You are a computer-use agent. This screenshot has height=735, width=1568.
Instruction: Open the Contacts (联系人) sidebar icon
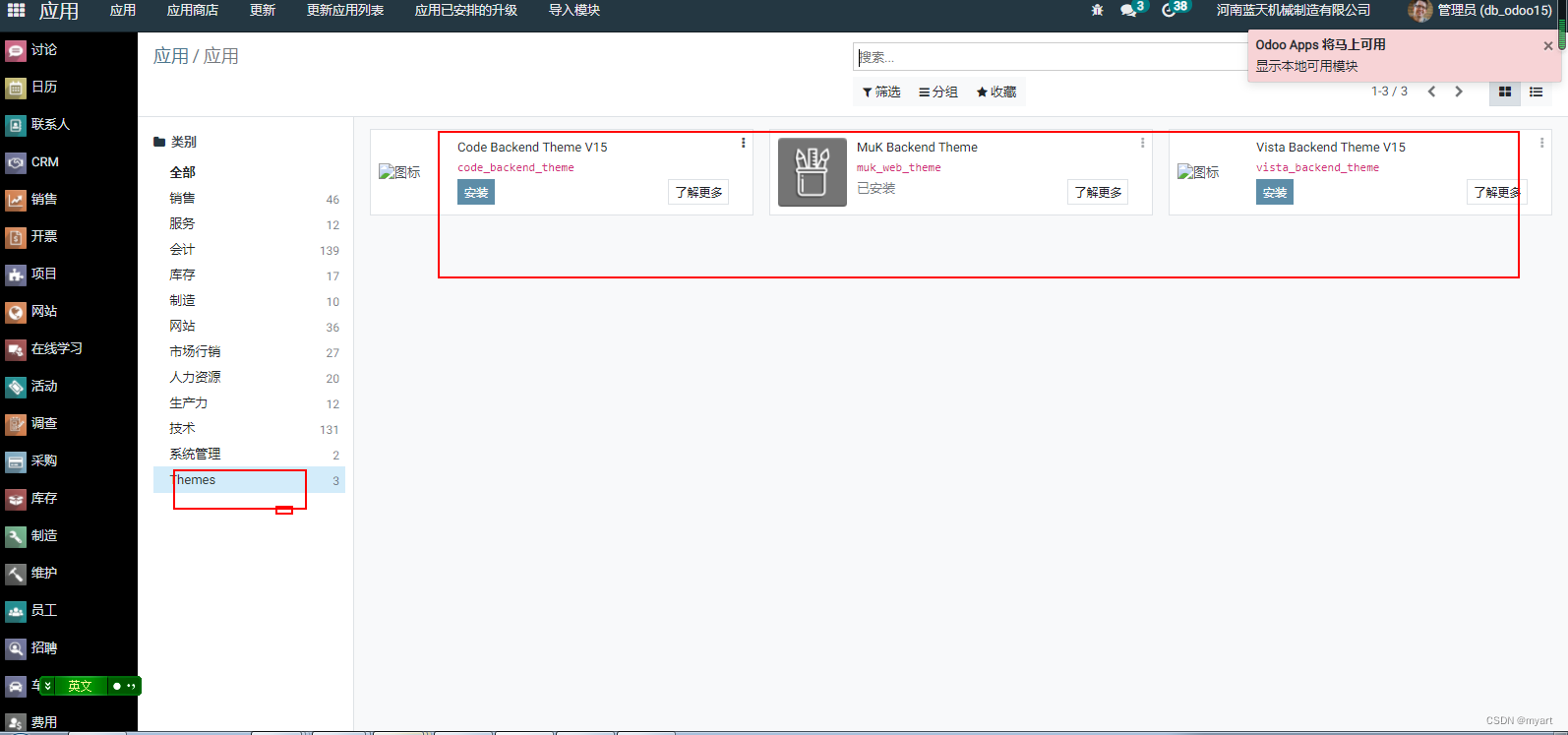coord(16,125)
